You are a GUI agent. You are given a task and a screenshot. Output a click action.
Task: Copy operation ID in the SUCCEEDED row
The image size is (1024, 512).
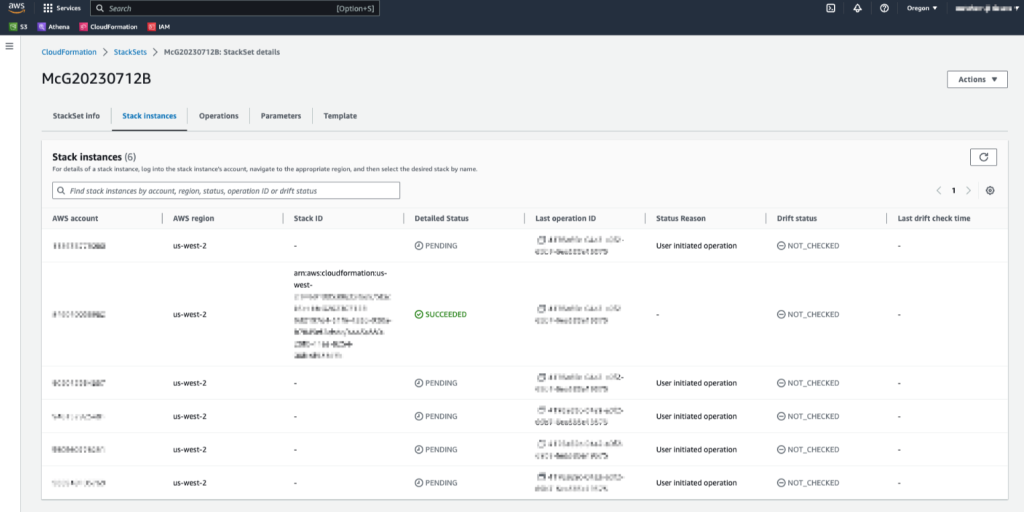(x=541, y=307)
